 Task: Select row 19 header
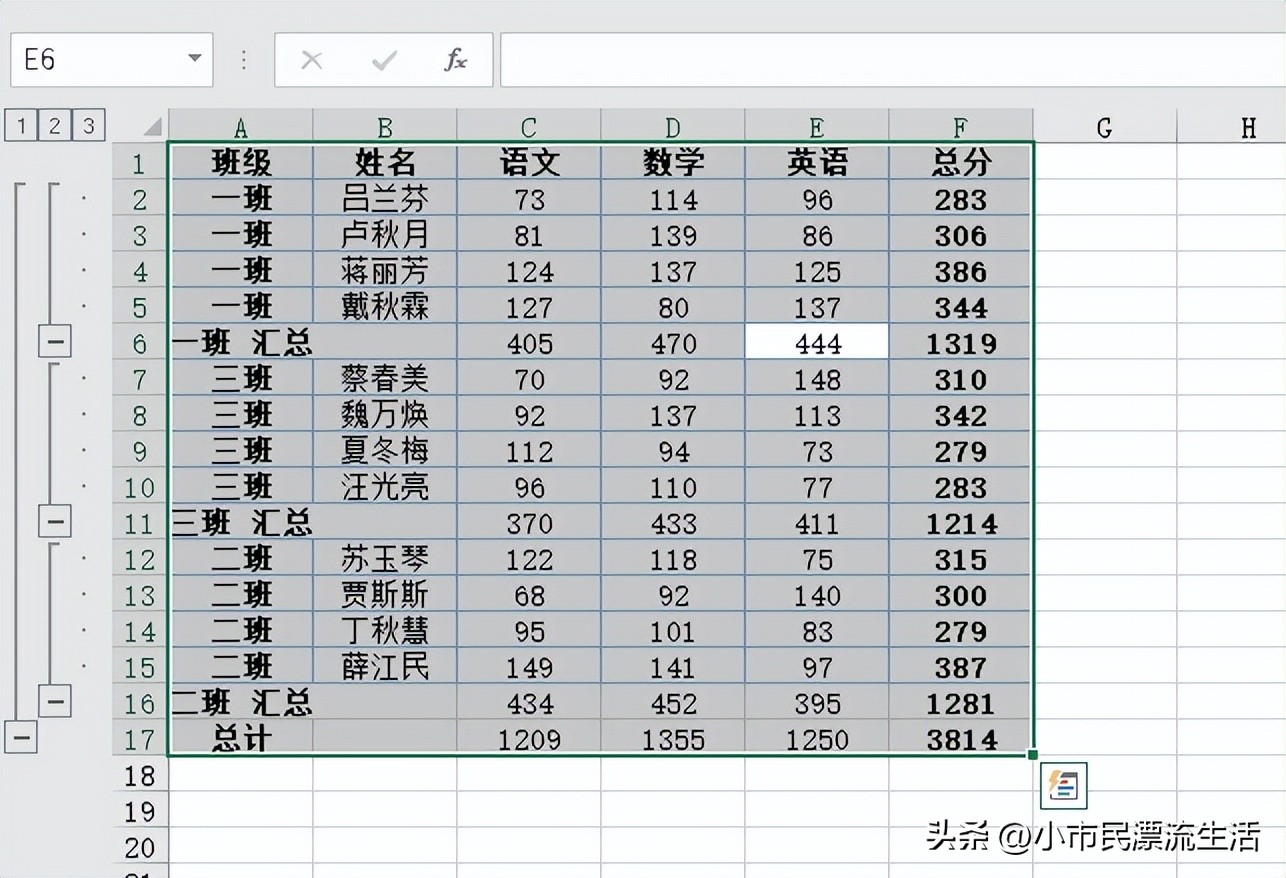pyautogui.click(x=140, y=811)
